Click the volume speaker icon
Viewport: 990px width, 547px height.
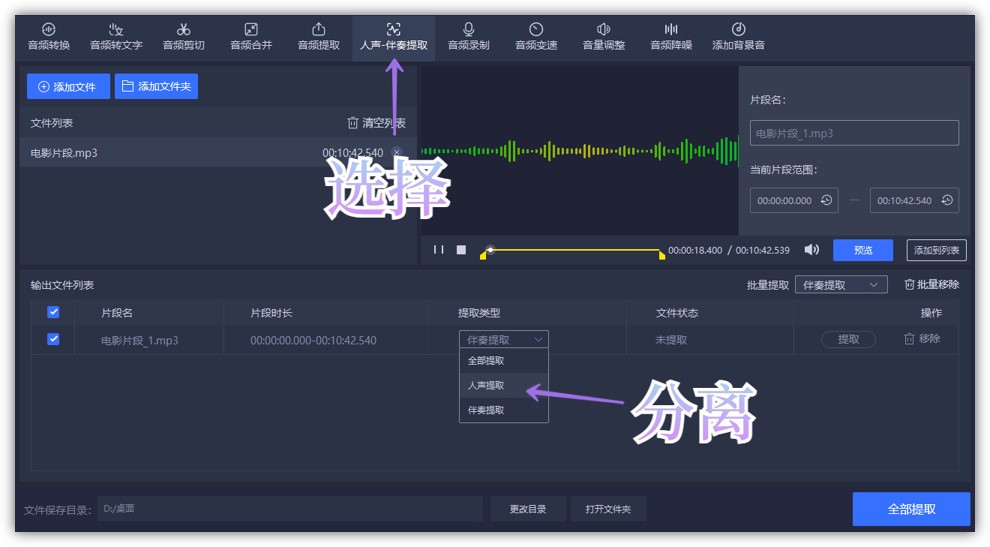(811, 250)
